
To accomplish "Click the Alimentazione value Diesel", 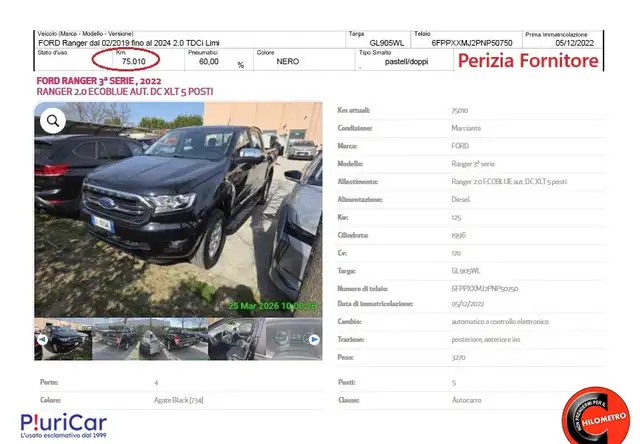I will pyautogui.click(x=460, y=199).
